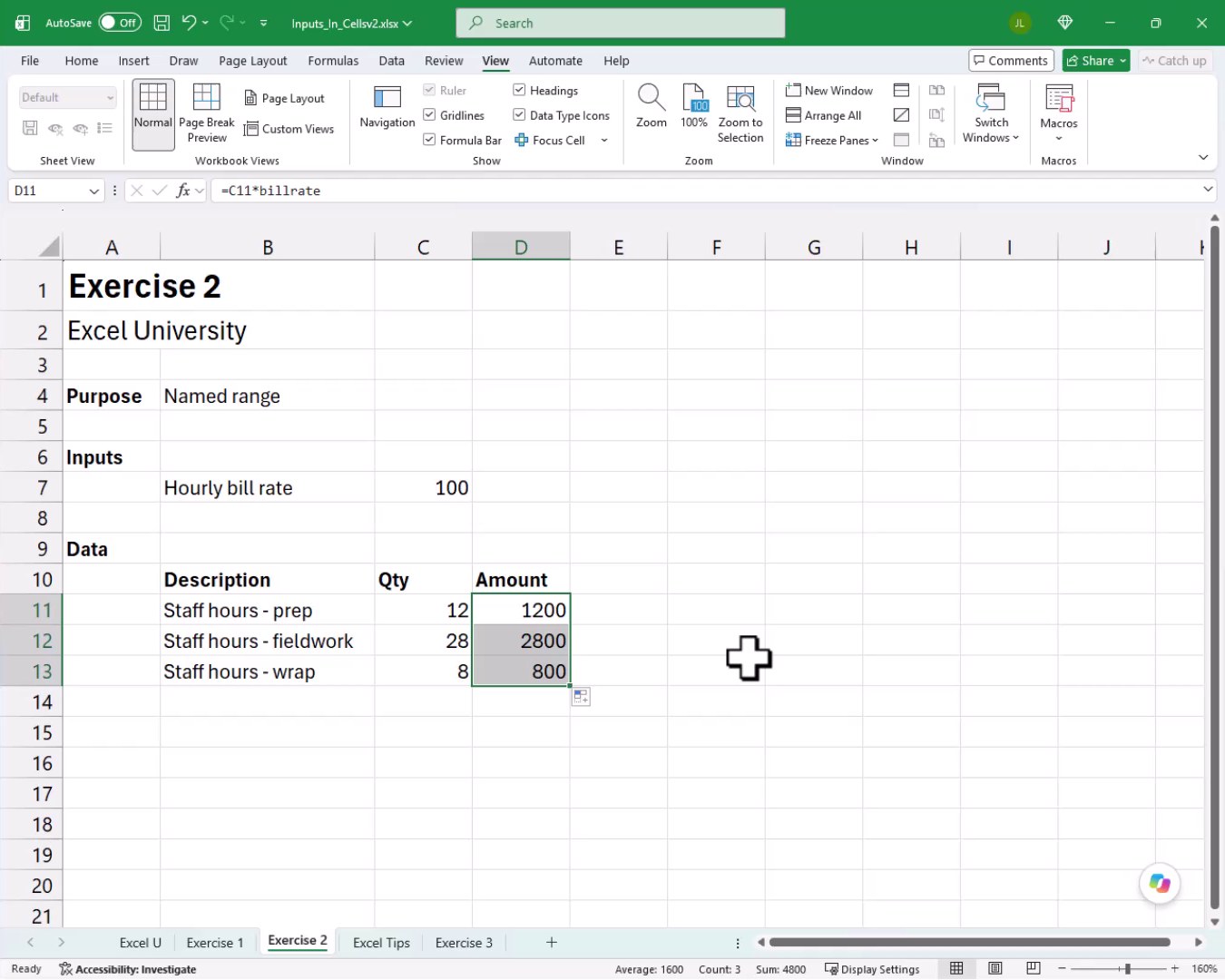The width and height of the screenshot is (1225, 980).
Task: Click the JL account avatar
Action: point(1020,23)
